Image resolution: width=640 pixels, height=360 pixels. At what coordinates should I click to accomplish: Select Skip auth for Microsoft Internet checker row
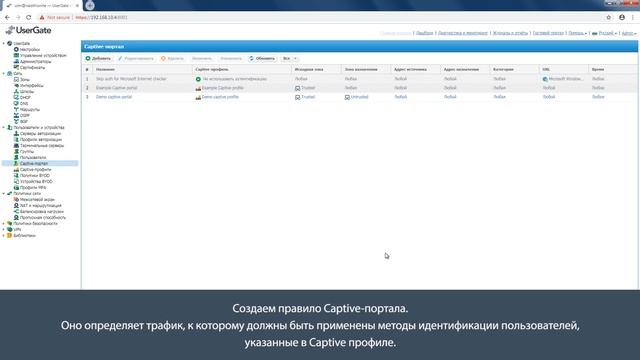(360, 79)
